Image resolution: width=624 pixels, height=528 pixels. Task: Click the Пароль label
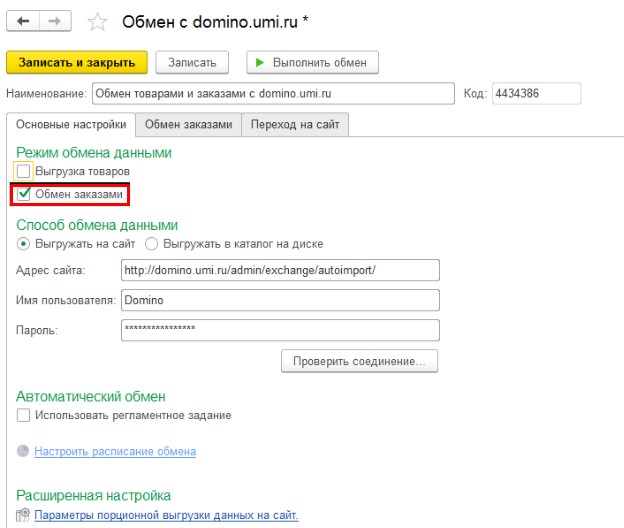coord(37,330)
